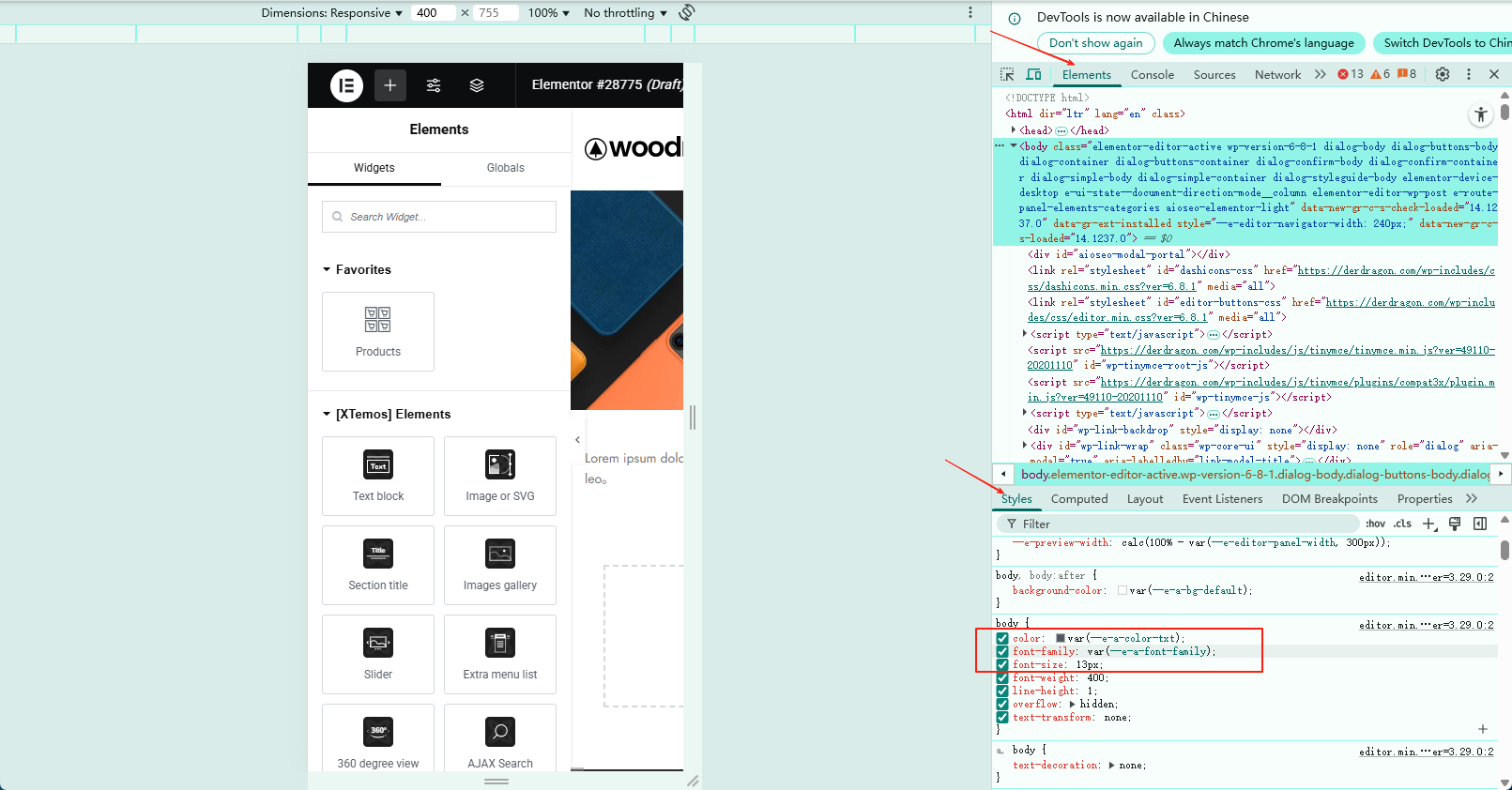Open DevTools settings gear icon
1512x790 pixels.
tap(1443, 74)
